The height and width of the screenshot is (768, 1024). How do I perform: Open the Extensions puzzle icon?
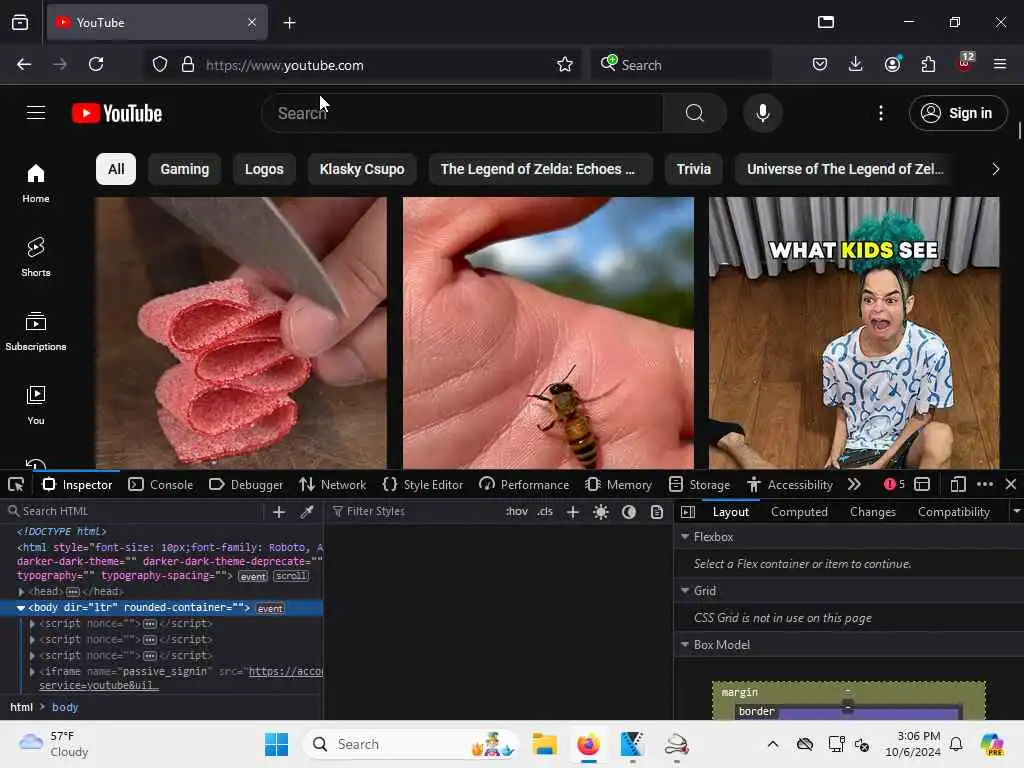tap(928, 64)
